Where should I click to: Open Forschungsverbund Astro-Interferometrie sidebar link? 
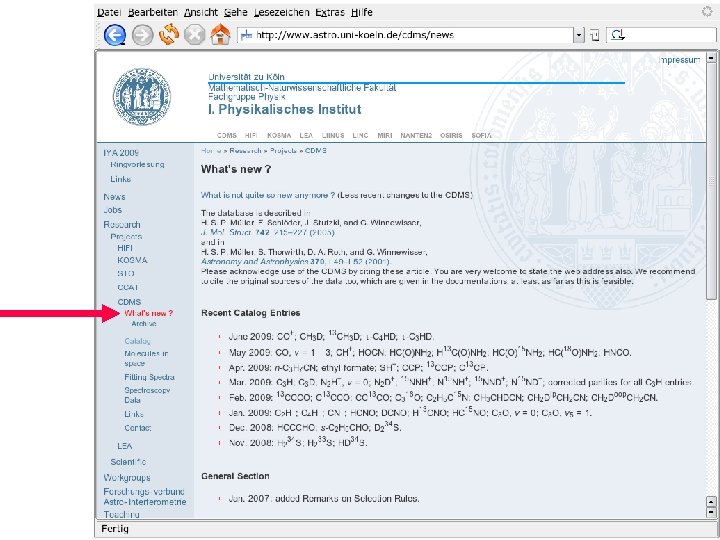pos(145,497)
